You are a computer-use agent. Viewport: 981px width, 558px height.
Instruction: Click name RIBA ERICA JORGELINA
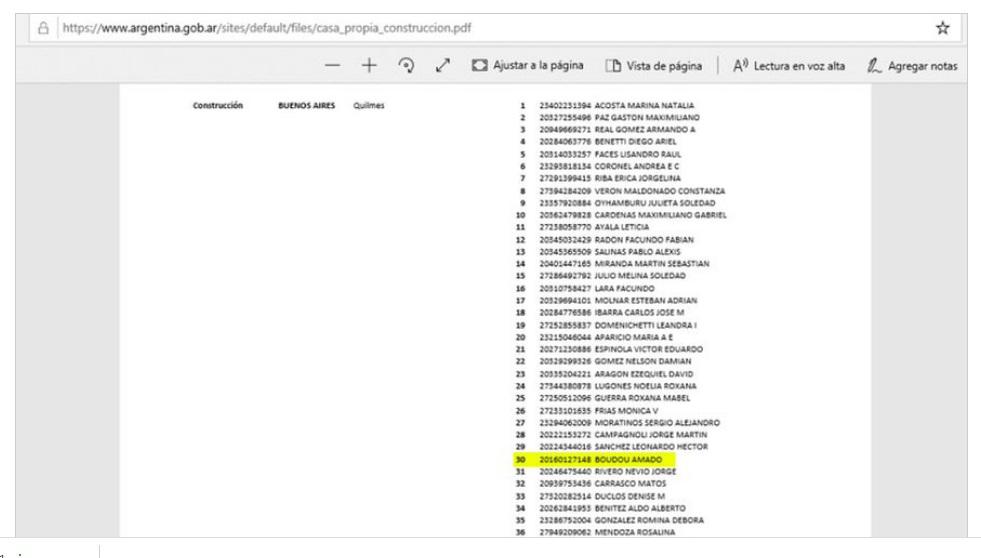click(638, 178)
